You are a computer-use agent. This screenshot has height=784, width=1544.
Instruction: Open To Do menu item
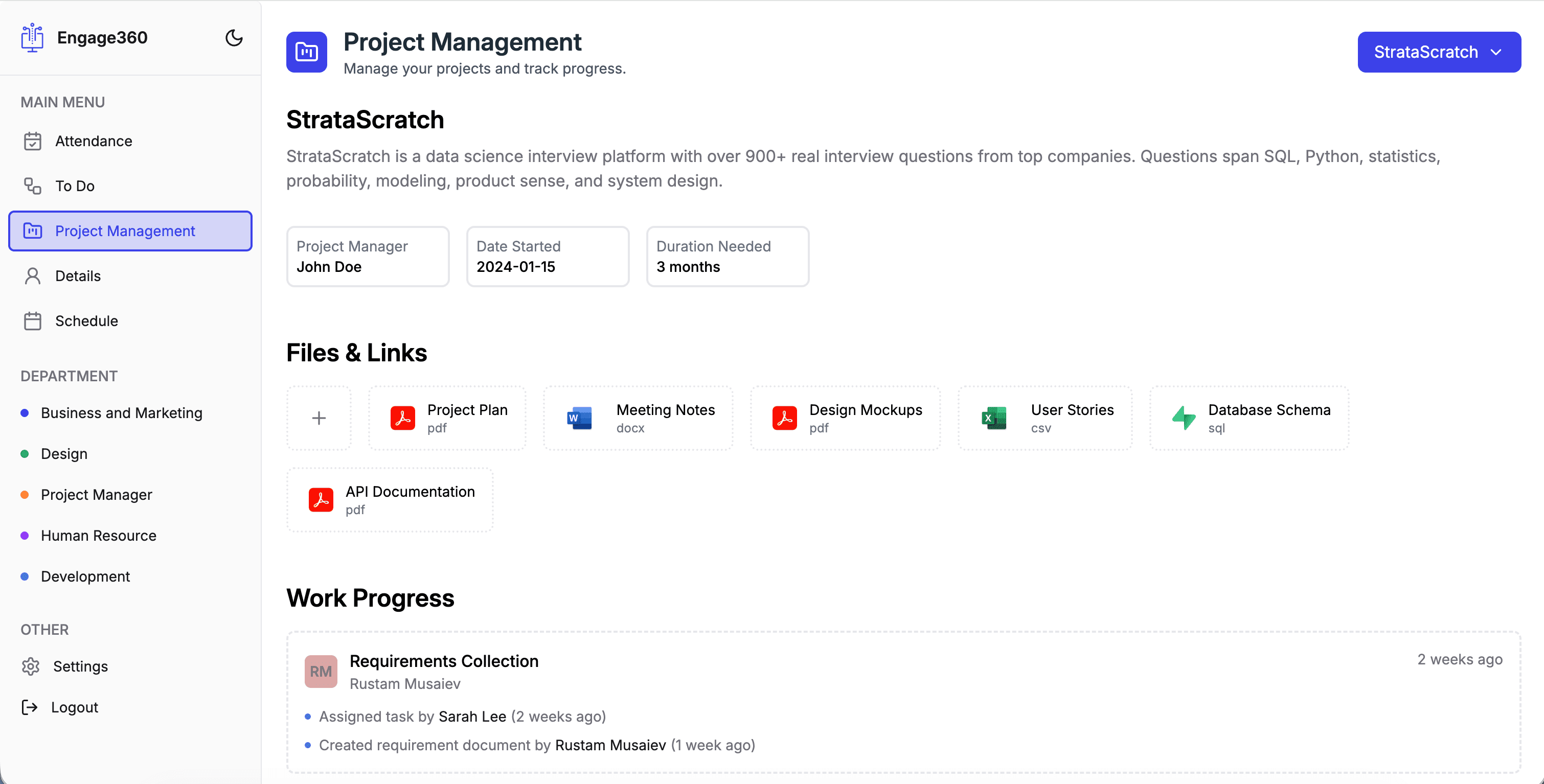point(130,186)
